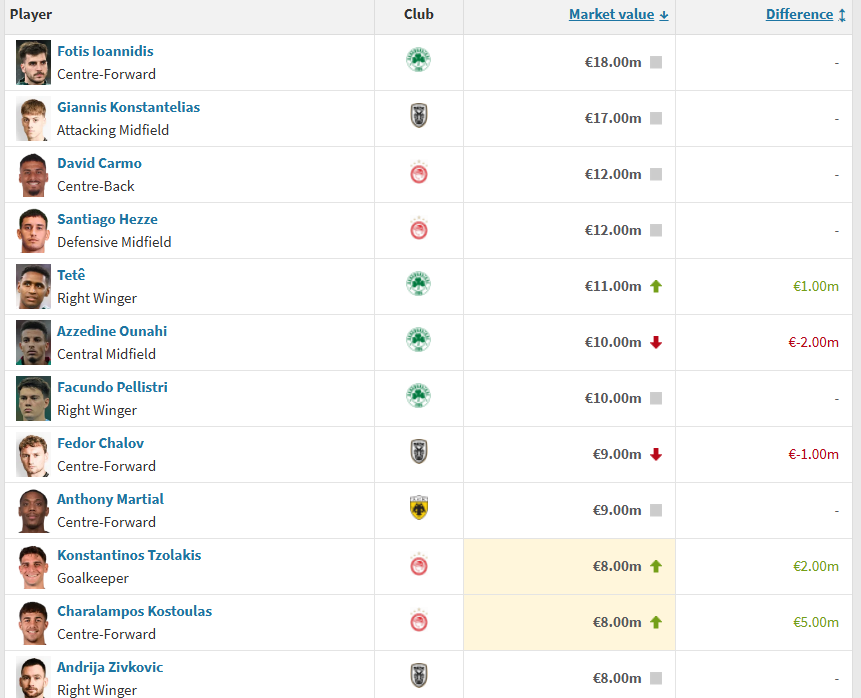Viewport: 861px width, 698px height.
Task: Click red down arrow beside Azzedine Ounahi's value
Action: point(656,342)
